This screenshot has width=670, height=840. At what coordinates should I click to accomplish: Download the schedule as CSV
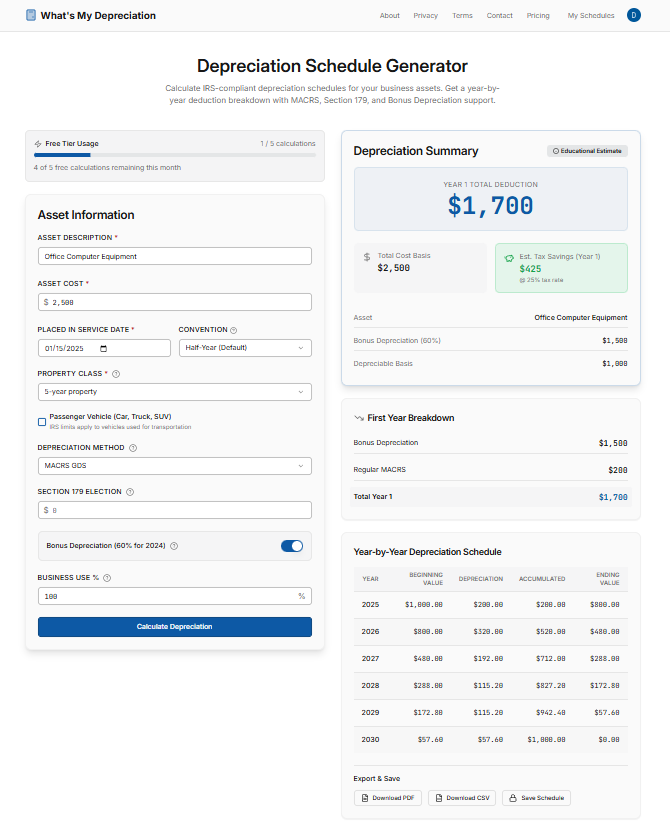pyautogui.click(x=461, y=797)
